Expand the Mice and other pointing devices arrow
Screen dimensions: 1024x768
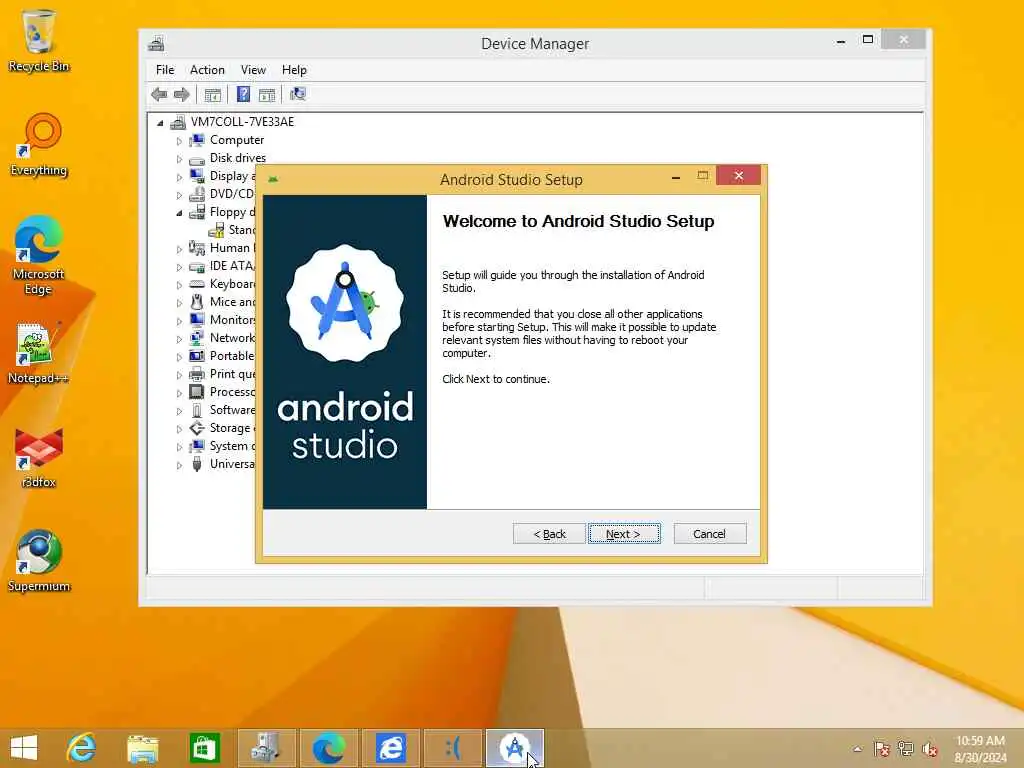tap(179, 302)
